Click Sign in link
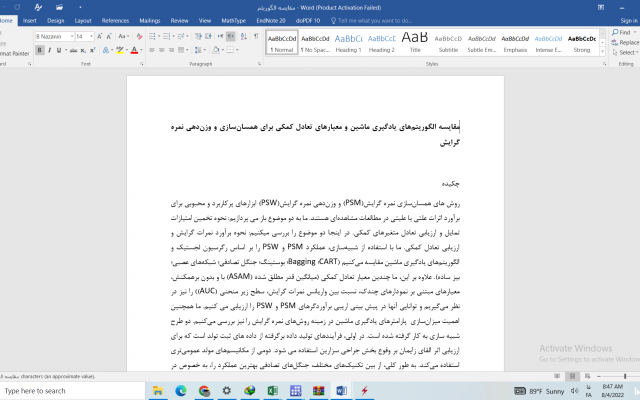This screenshot has width=640, height=400. point(629,20)
